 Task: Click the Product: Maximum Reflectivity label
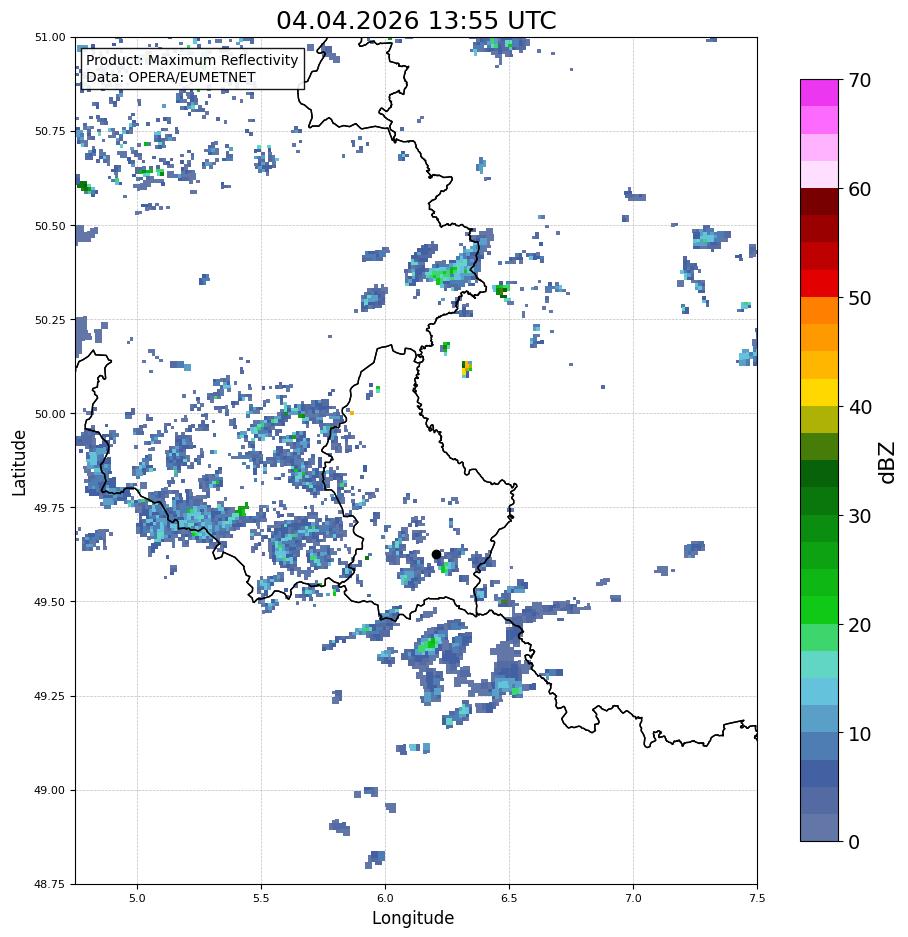[192, 60]
